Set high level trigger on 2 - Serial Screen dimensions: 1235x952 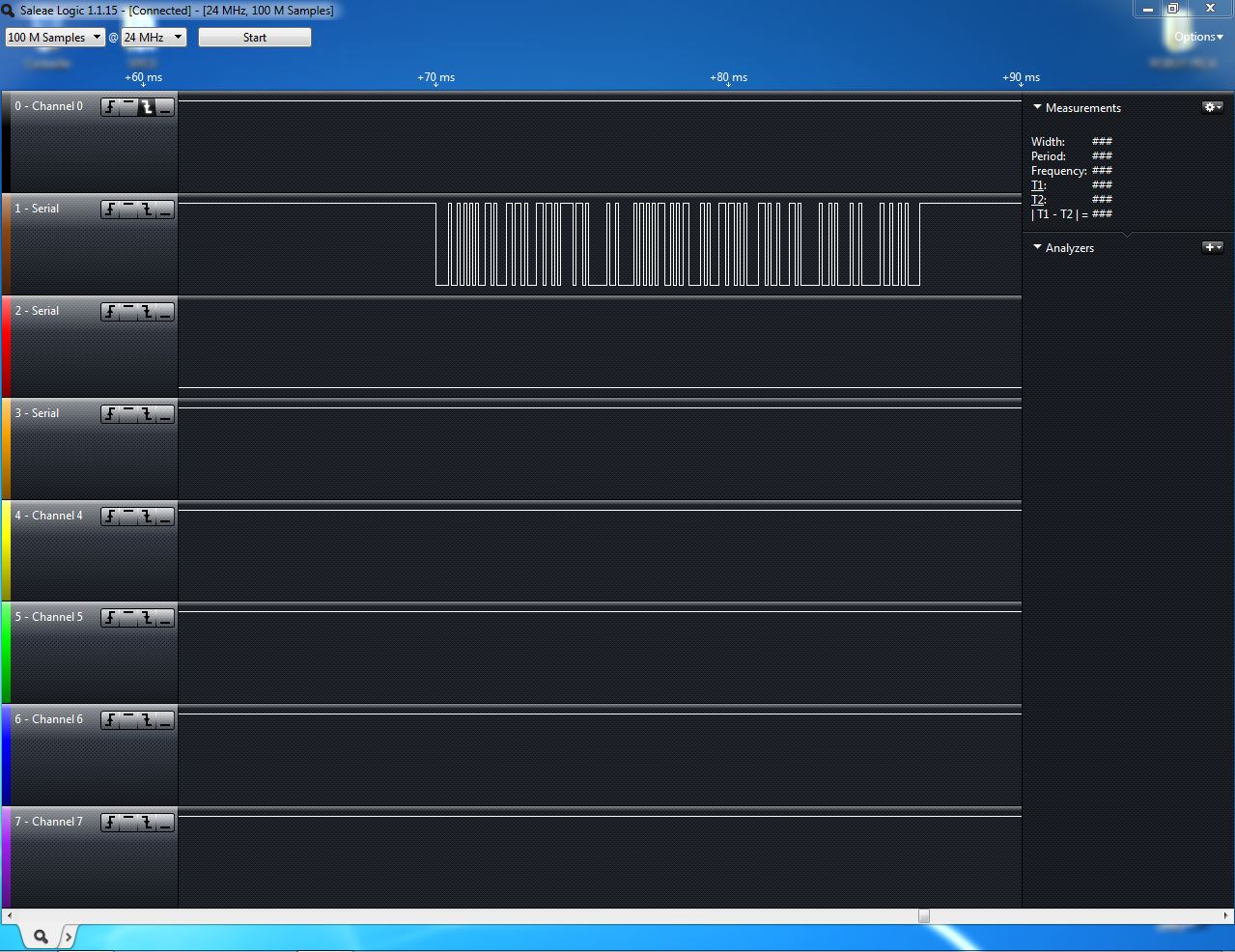coord(128,312)
